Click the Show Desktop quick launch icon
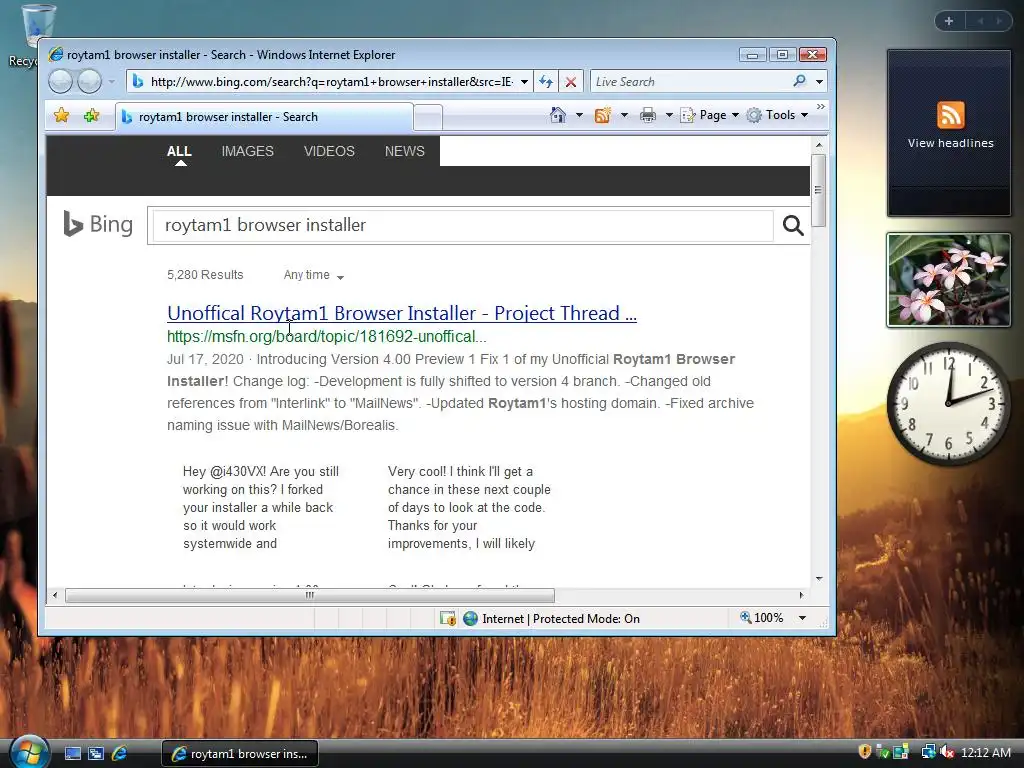This screenshot has height=768, width=1024. (x=73, y=754)
